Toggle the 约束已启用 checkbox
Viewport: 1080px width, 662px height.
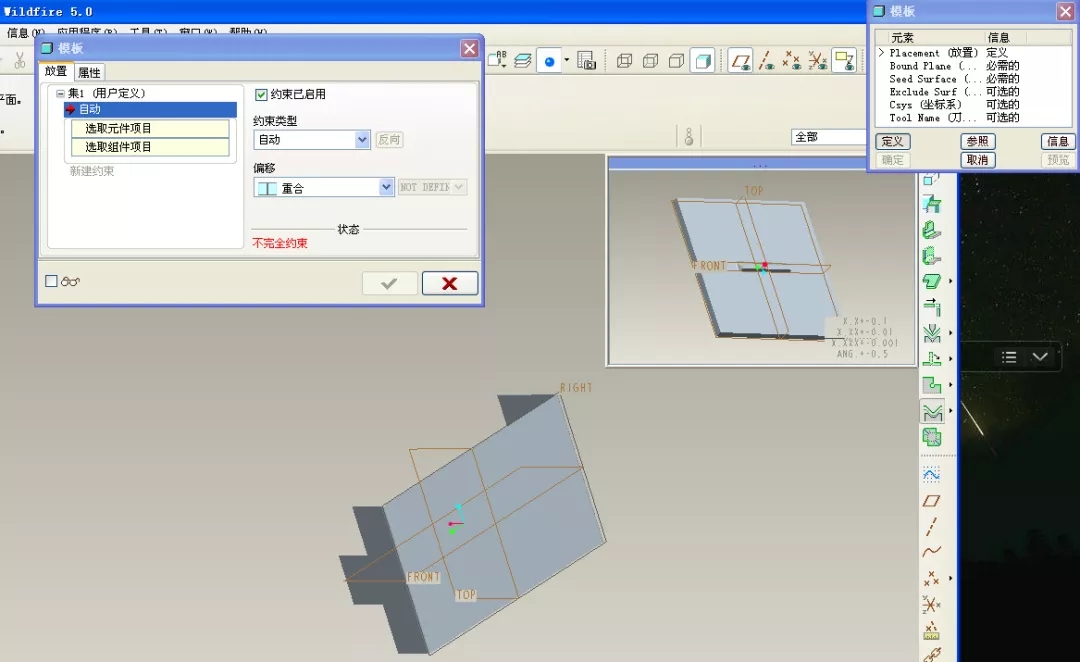(261, 94)
